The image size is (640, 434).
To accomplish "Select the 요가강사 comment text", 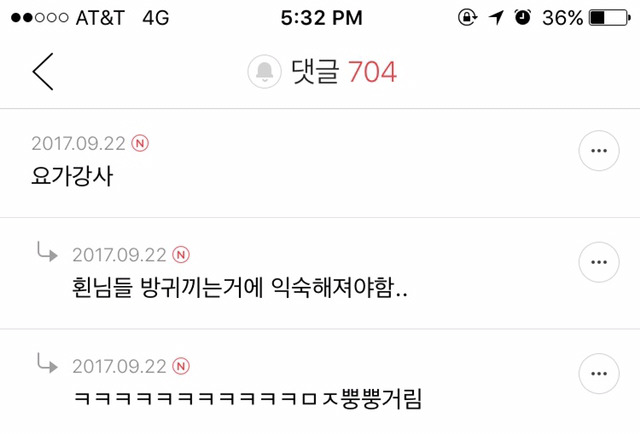I will pyautogui.click(x=72, y=176).
